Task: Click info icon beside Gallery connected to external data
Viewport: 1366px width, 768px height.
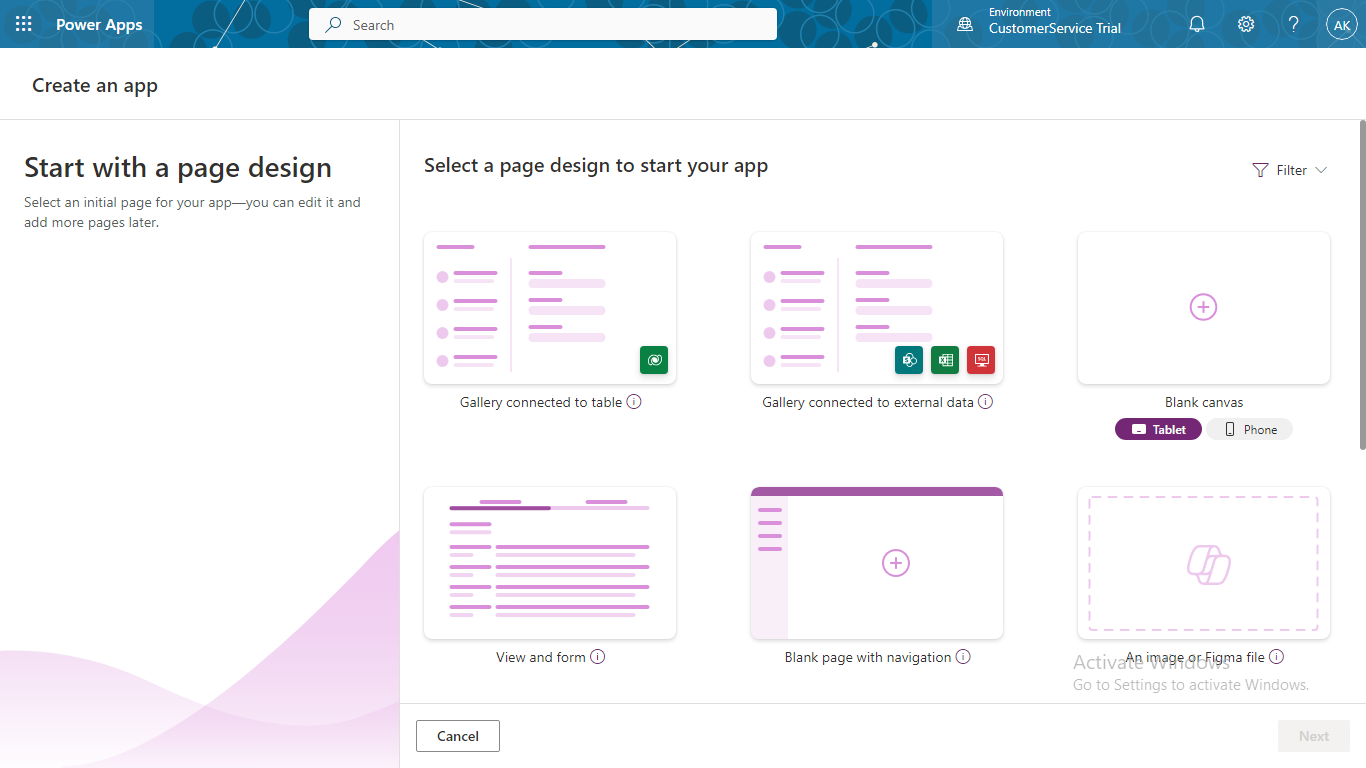Action: [985, 402]
